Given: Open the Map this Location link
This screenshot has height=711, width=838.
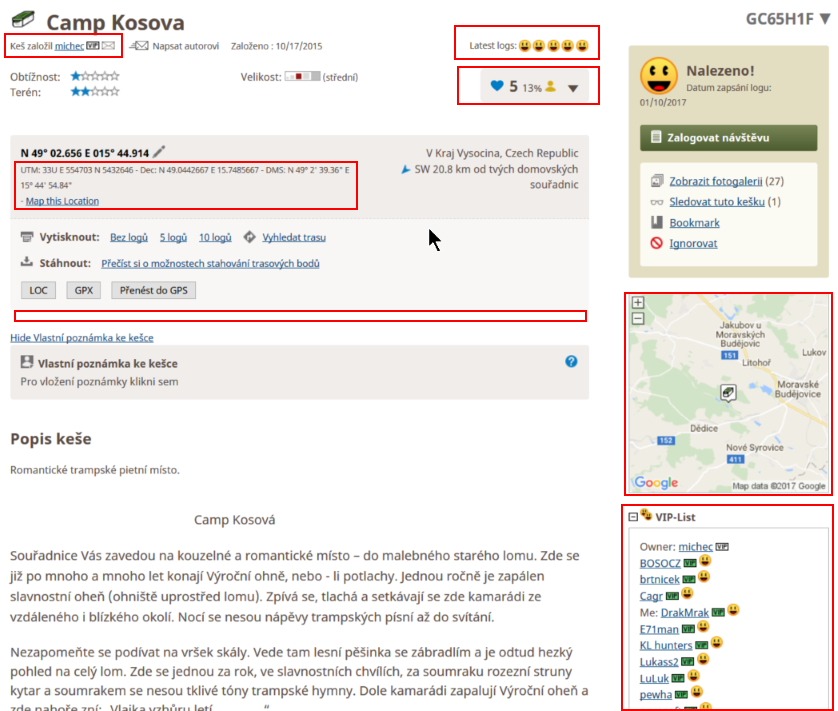Looking at the screenshot, I should click(x=62, y=201).
